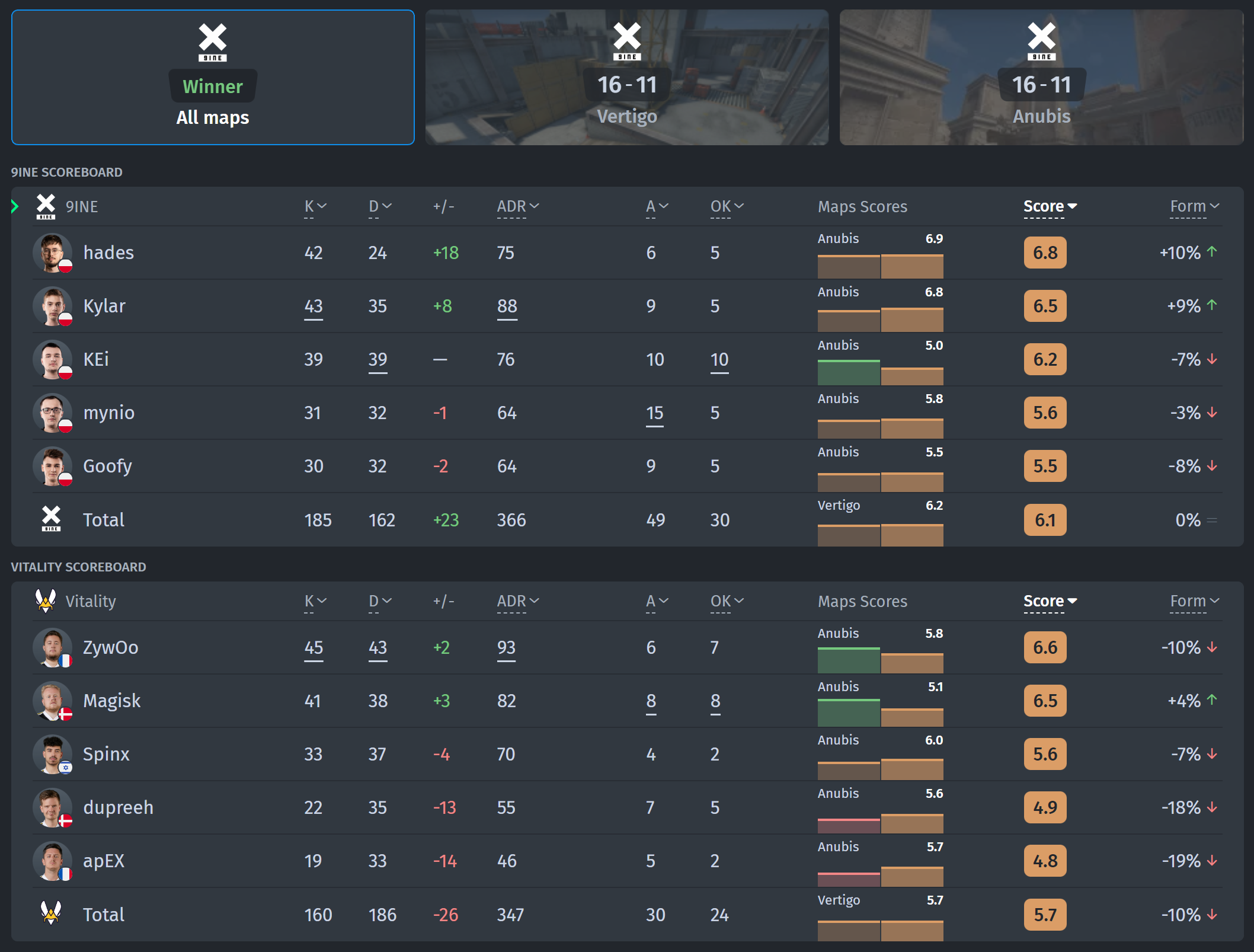
Task: Click Goofy player avatar
Action: coord(52,466)
